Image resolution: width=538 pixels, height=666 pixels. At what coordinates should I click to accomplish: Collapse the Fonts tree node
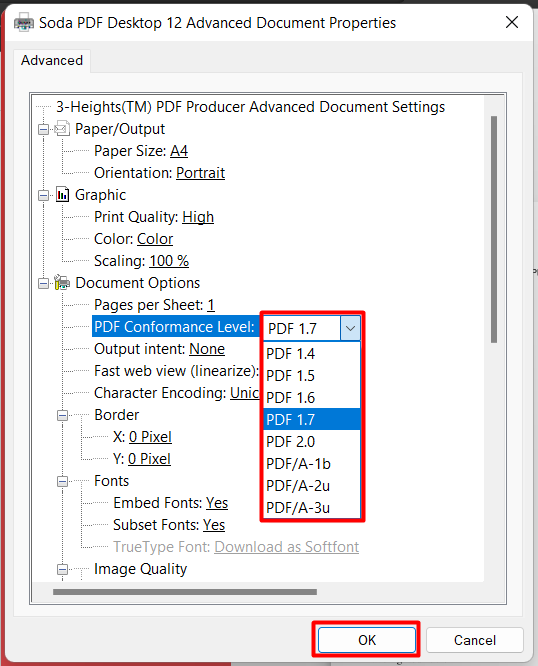tap(62, 481)
